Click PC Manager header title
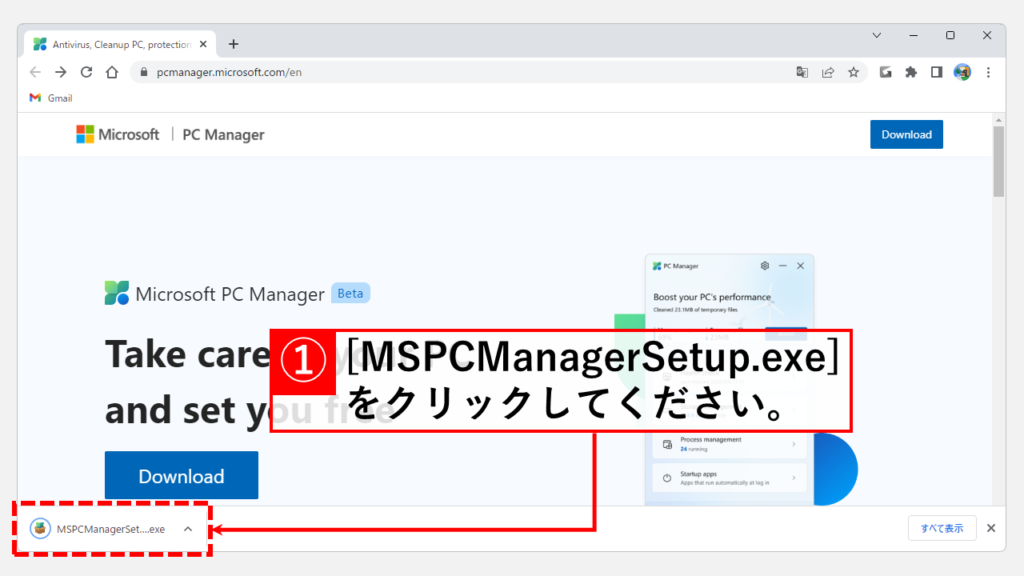 223,135
